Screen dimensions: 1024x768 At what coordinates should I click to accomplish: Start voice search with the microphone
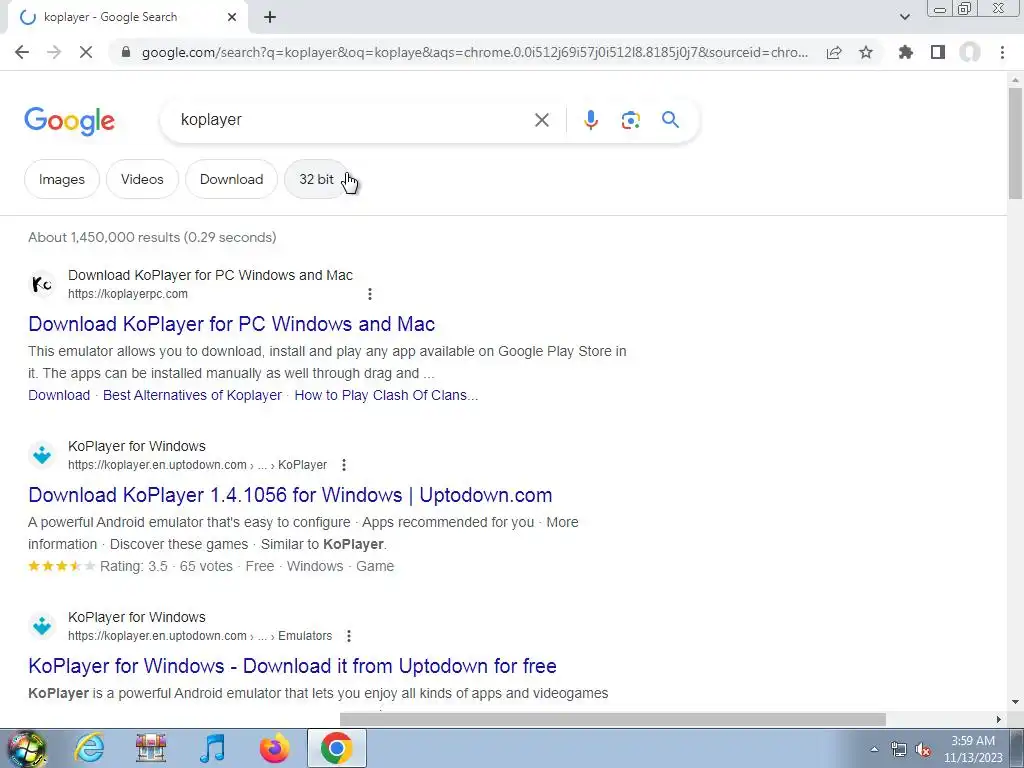pos(591,120)
